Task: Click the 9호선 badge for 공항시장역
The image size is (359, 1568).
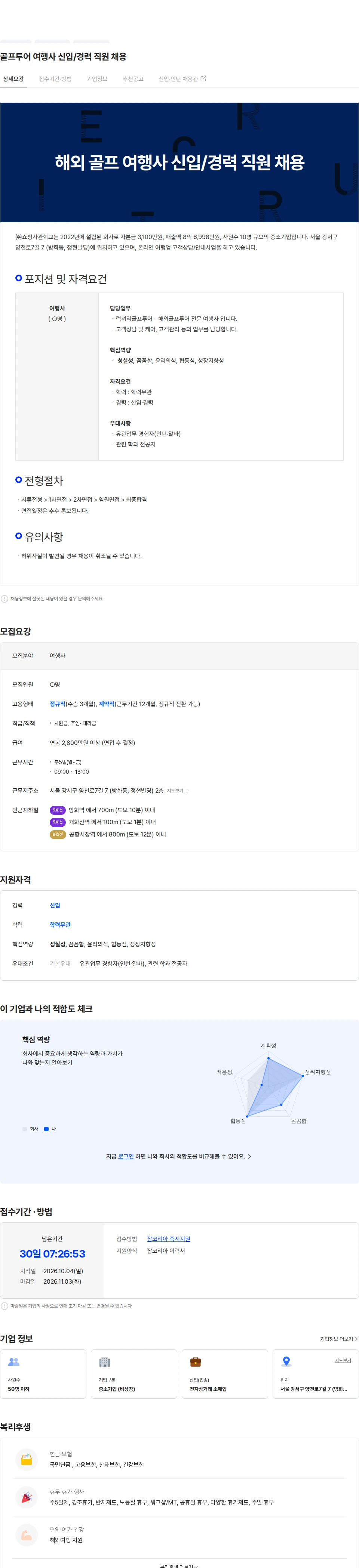Action: pos(57,834)
